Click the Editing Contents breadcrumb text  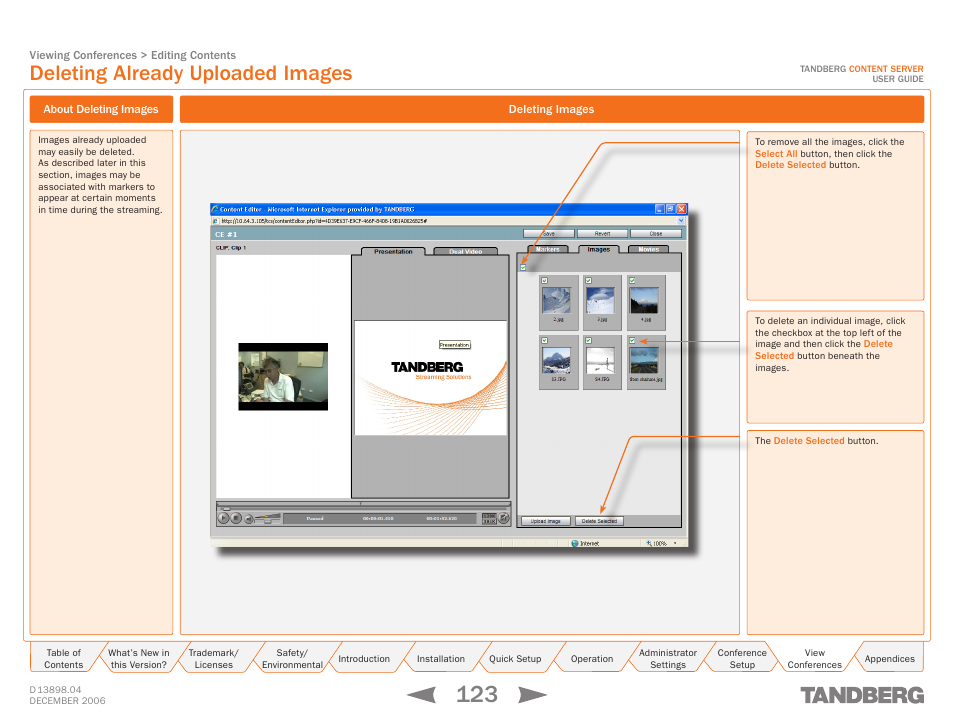tap(193, 55)
